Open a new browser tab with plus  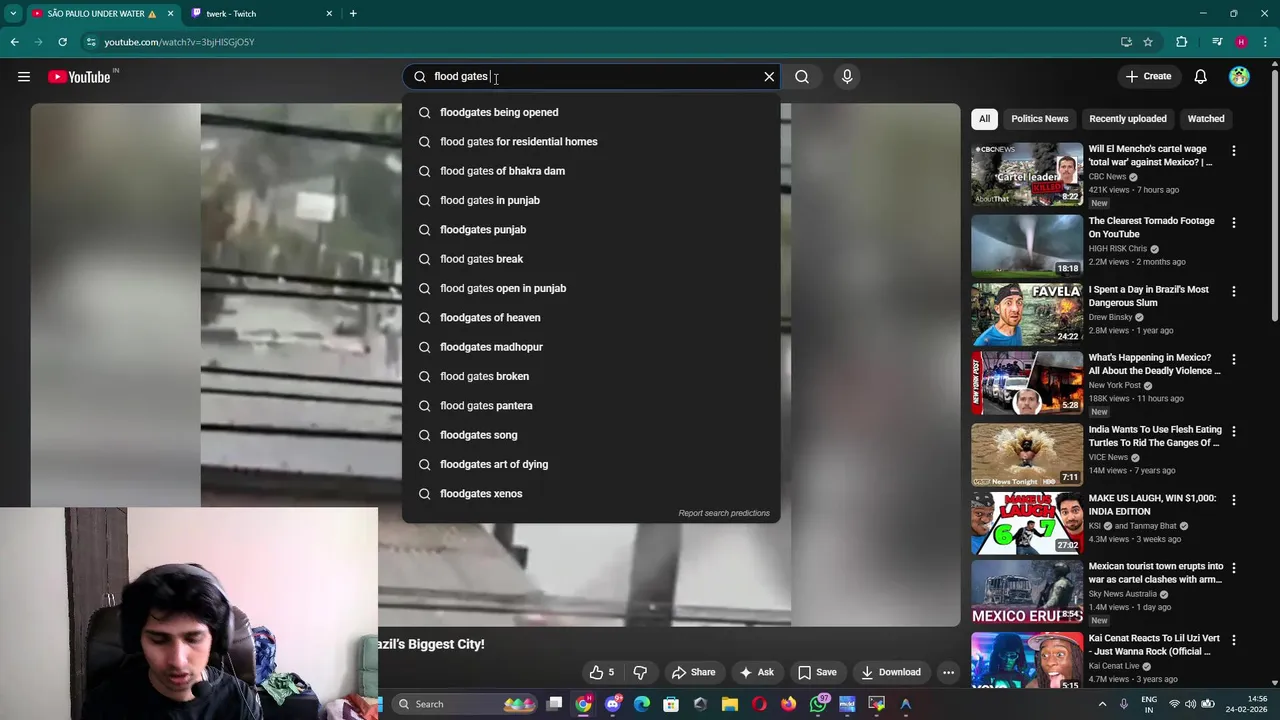pyautogui.click(x=353, y=14)
